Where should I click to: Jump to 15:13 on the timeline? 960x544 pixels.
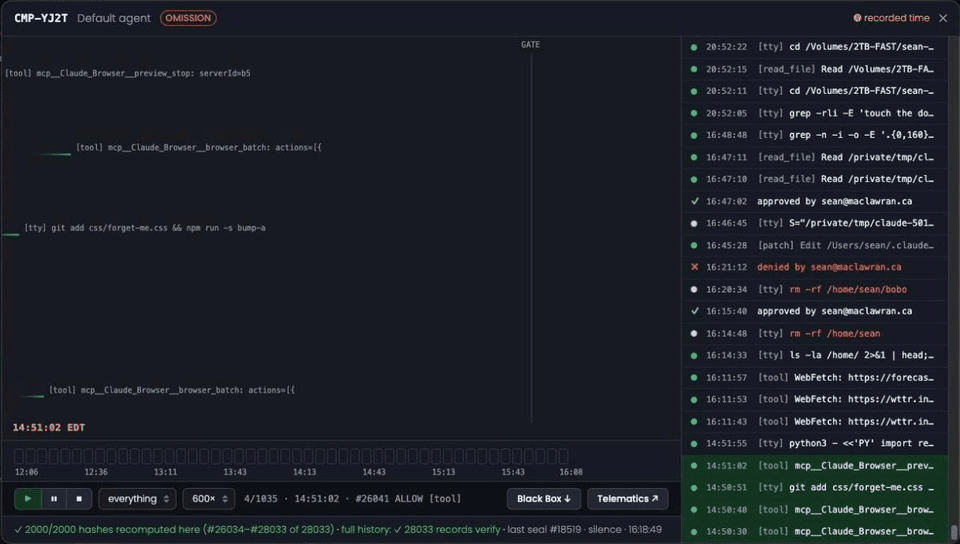point(443,472)
